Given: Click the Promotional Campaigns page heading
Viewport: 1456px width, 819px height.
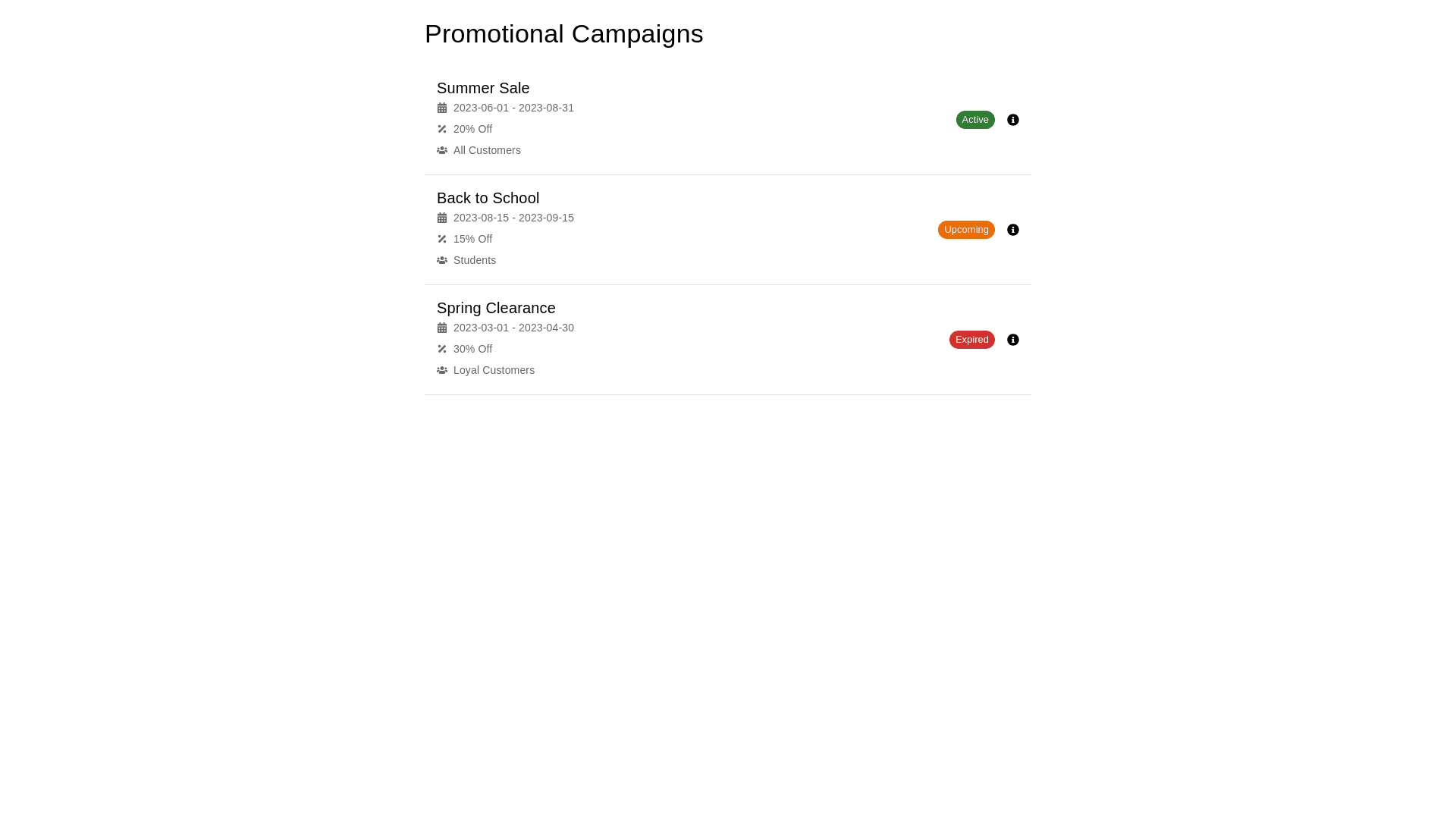Looking at the screenshot, I should pos(563,34).
